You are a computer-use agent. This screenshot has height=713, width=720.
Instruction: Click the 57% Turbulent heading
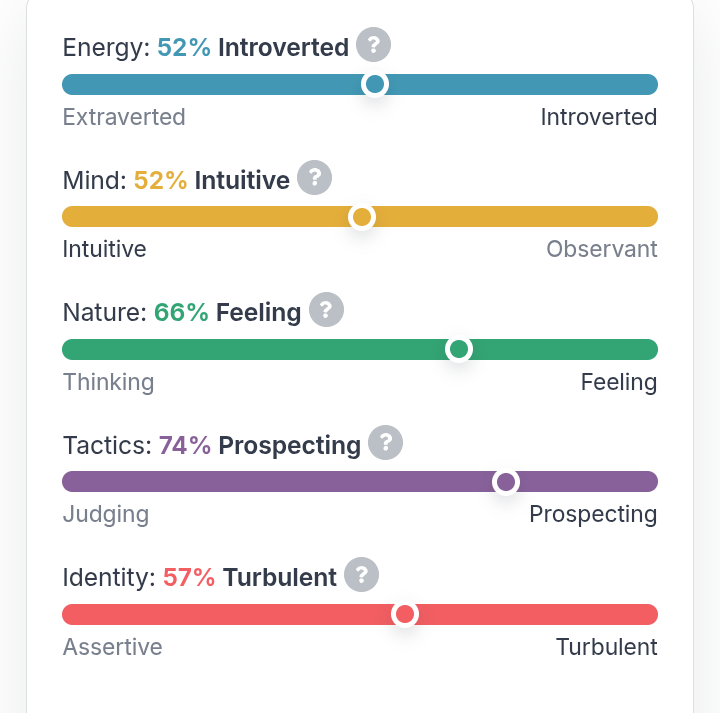pos(249,577)
